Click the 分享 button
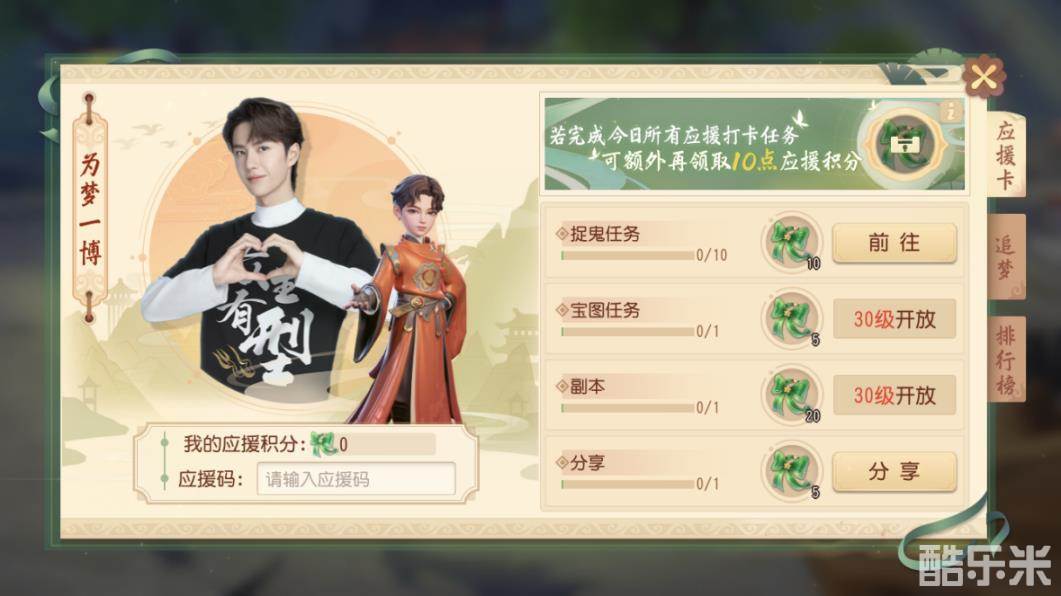 (894, 472)
